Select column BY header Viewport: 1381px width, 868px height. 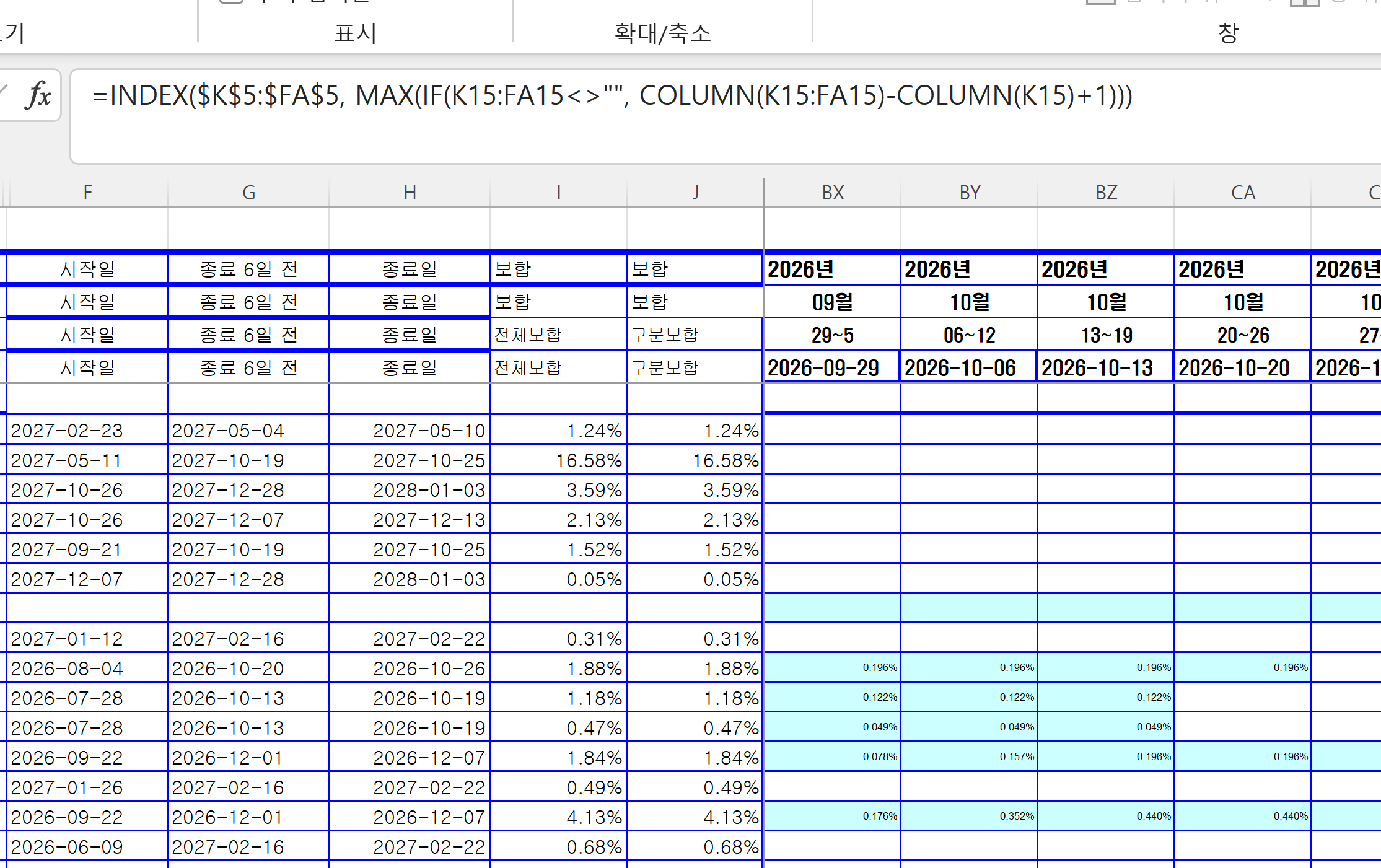coord(970,193)
